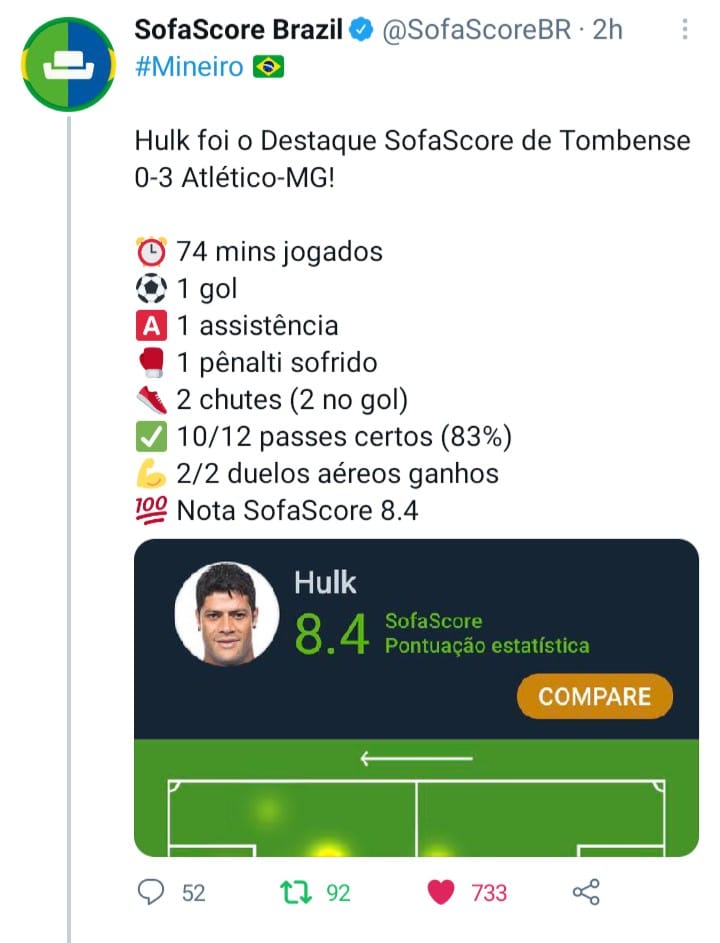Click Hulk's player photo
The width and height of the screenshot is (720, 943).
click(227, 614)
